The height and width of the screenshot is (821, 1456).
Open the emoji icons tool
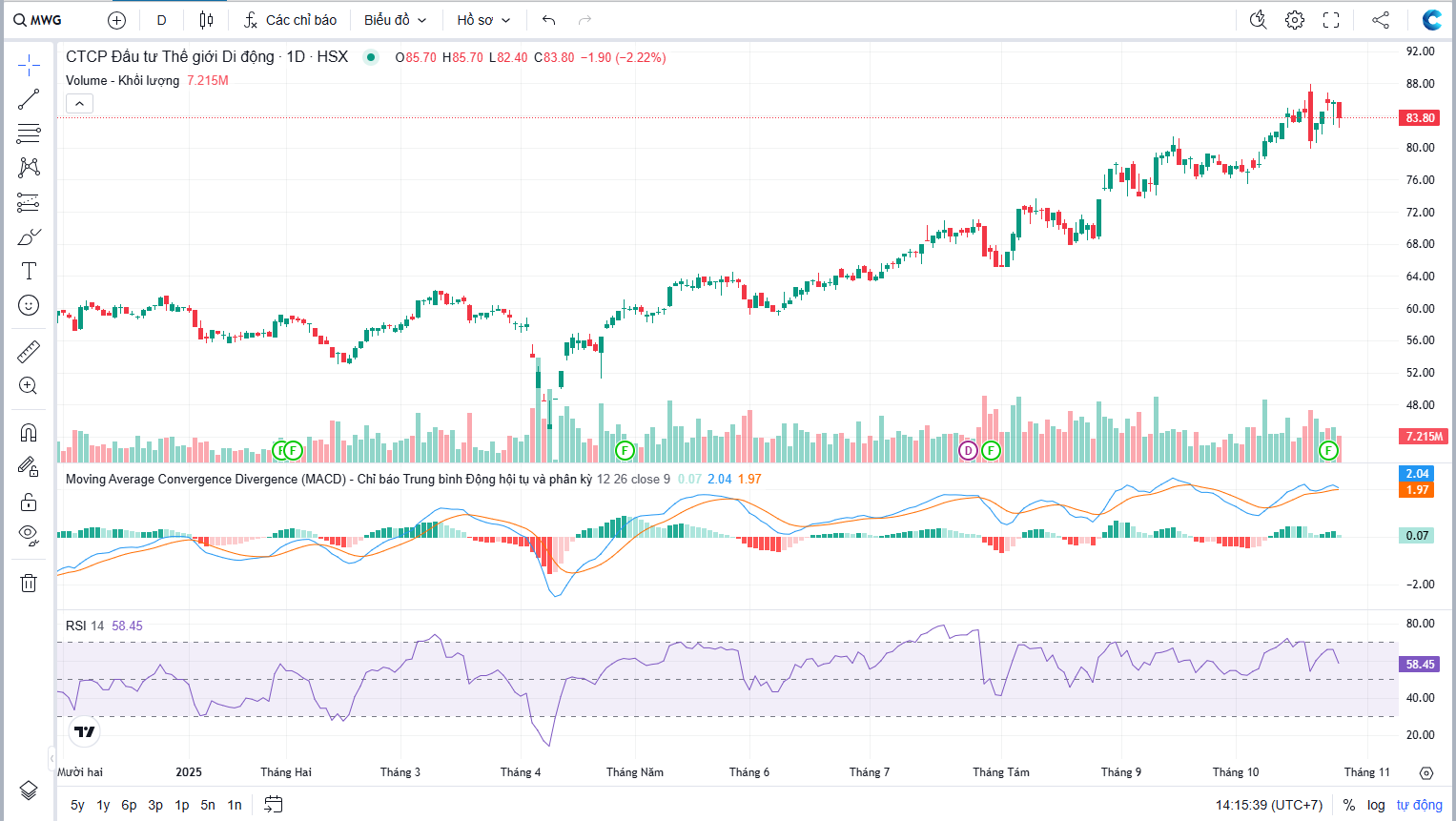pyautogui.click(x=29, y=305)
